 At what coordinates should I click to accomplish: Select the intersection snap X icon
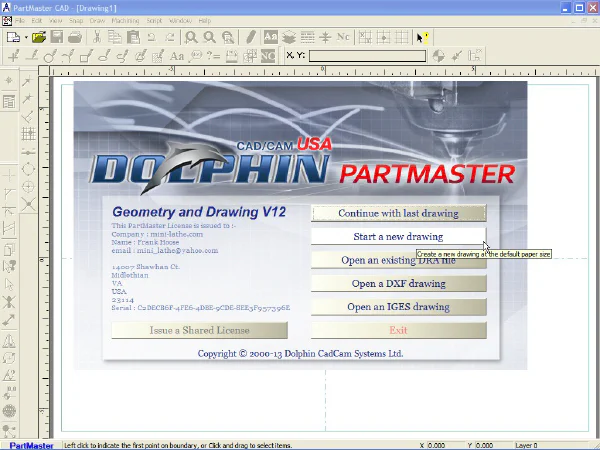coord(28,205)
